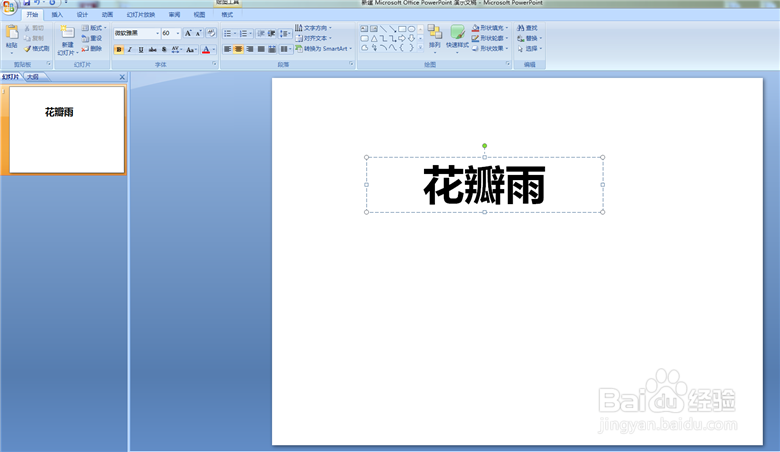Click the Reset (重设) slide button
This screenshot has height=452, width=780.
pyautogui.click(x=92, y=38)
